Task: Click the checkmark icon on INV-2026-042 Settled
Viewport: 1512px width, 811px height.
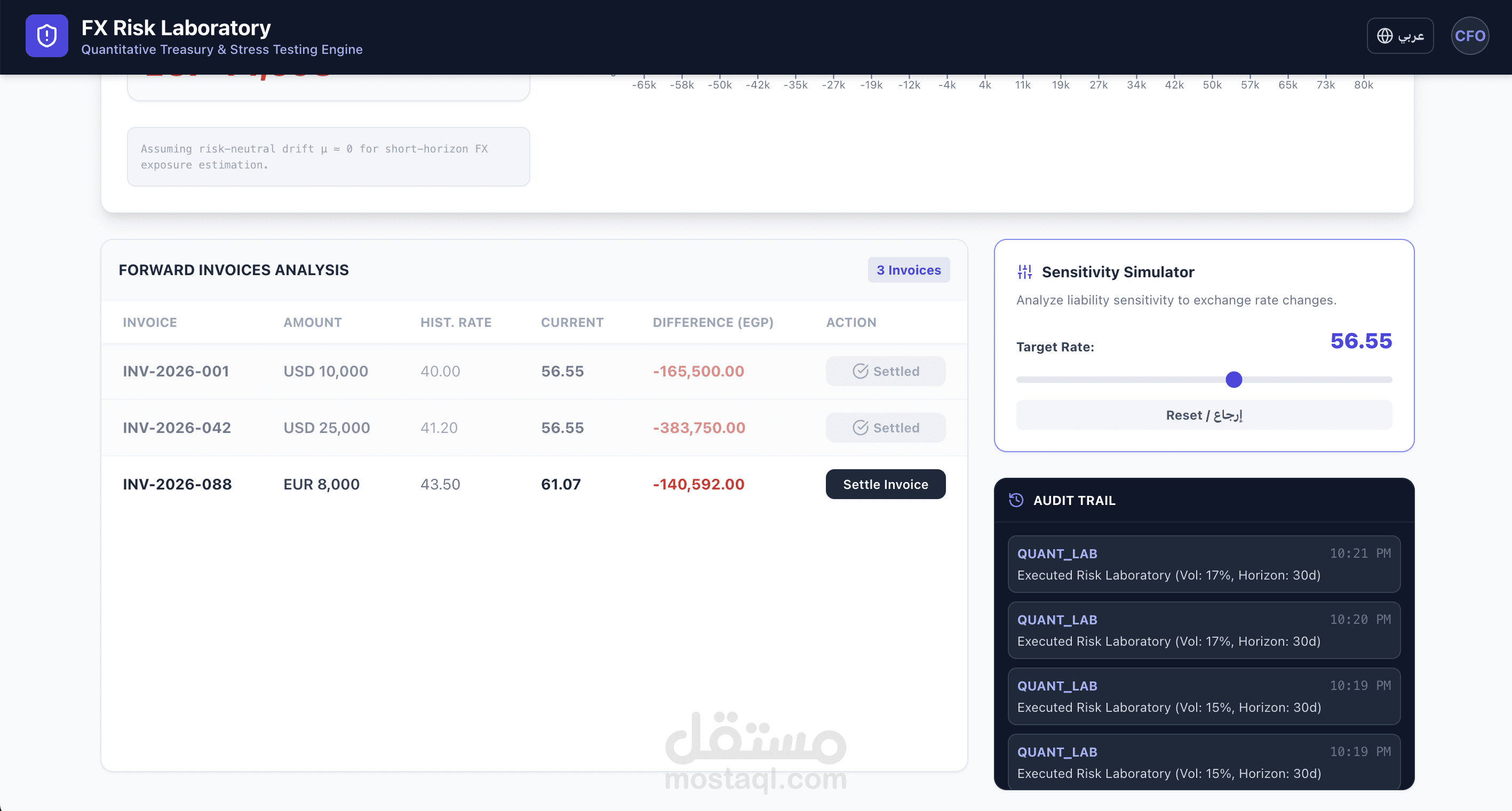Action: click(860, 428)
